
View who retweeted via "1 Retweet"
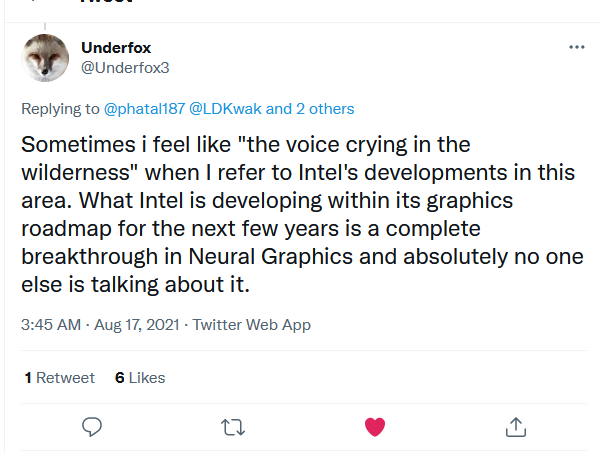[x=59, y=377]
